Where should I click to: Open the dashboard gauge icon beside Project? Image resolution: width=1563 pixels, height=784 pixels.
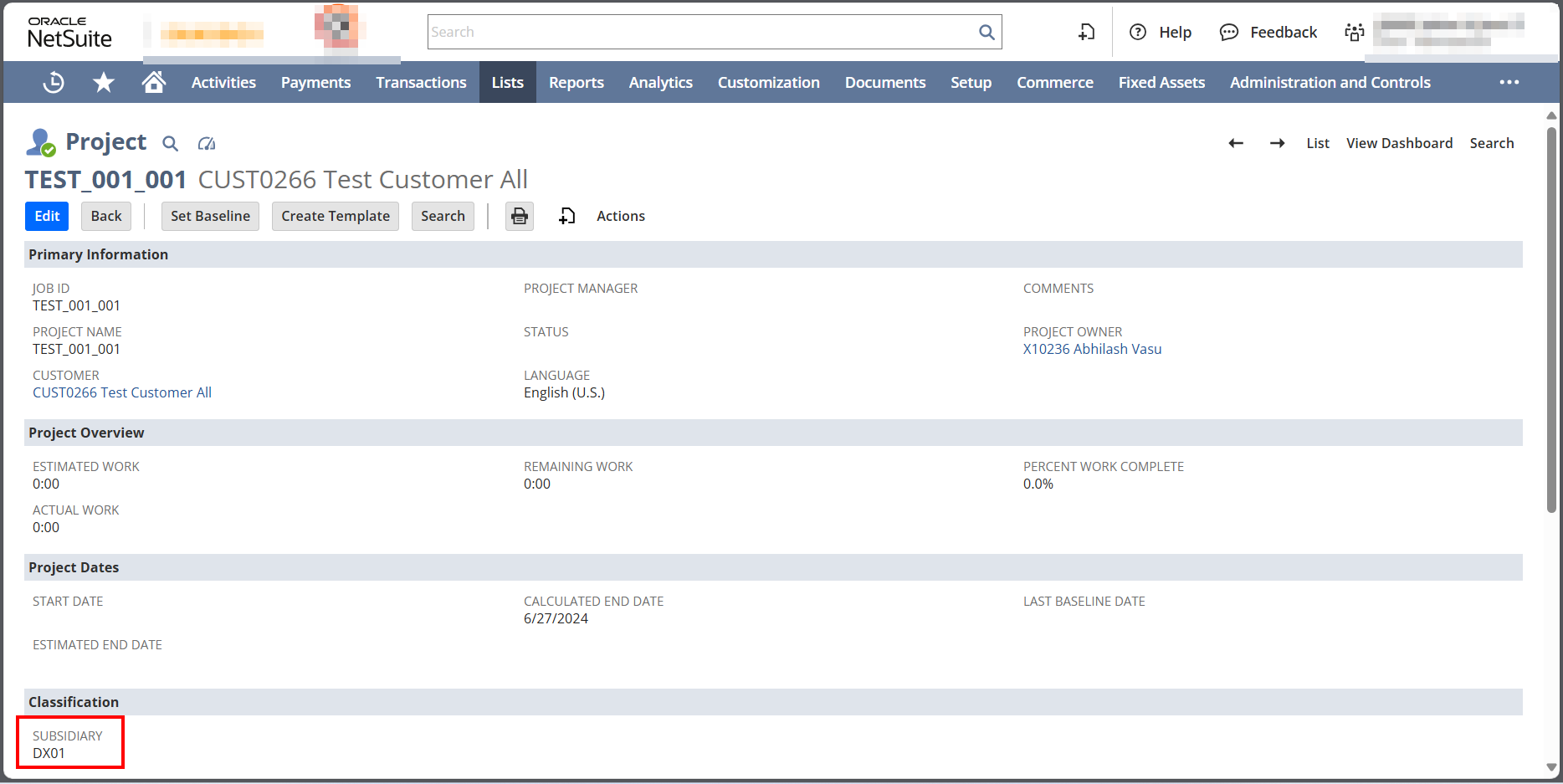coord(207,144)
